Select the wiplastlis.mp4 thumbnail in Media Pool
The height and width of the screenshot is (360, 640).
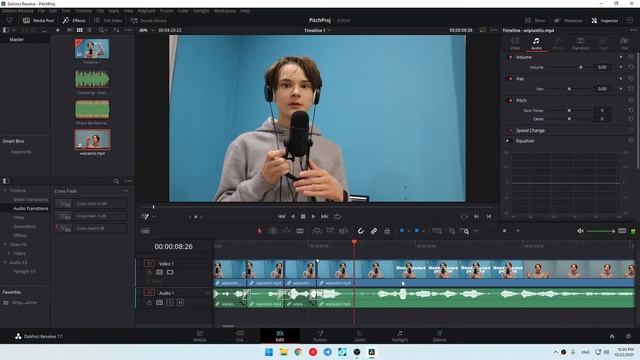coord(92,140)
